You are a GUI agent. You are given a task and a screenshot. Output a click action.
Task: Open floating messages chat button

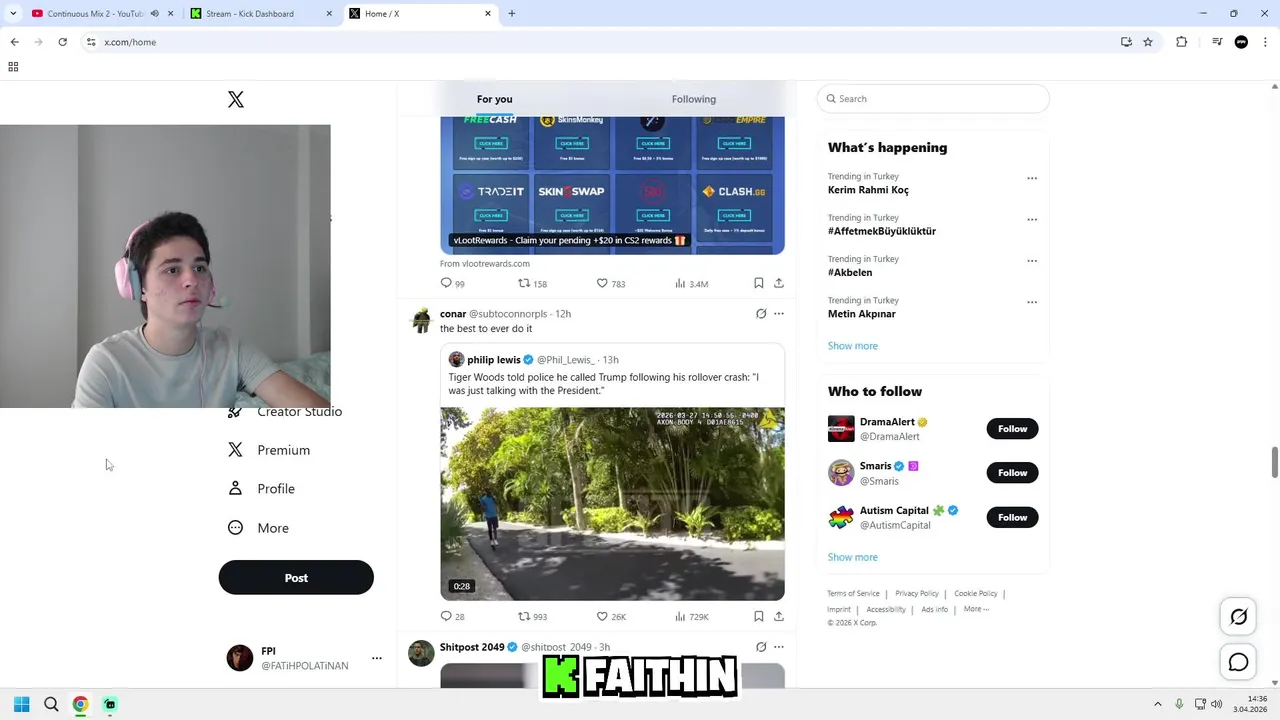tap(1239, 662)
